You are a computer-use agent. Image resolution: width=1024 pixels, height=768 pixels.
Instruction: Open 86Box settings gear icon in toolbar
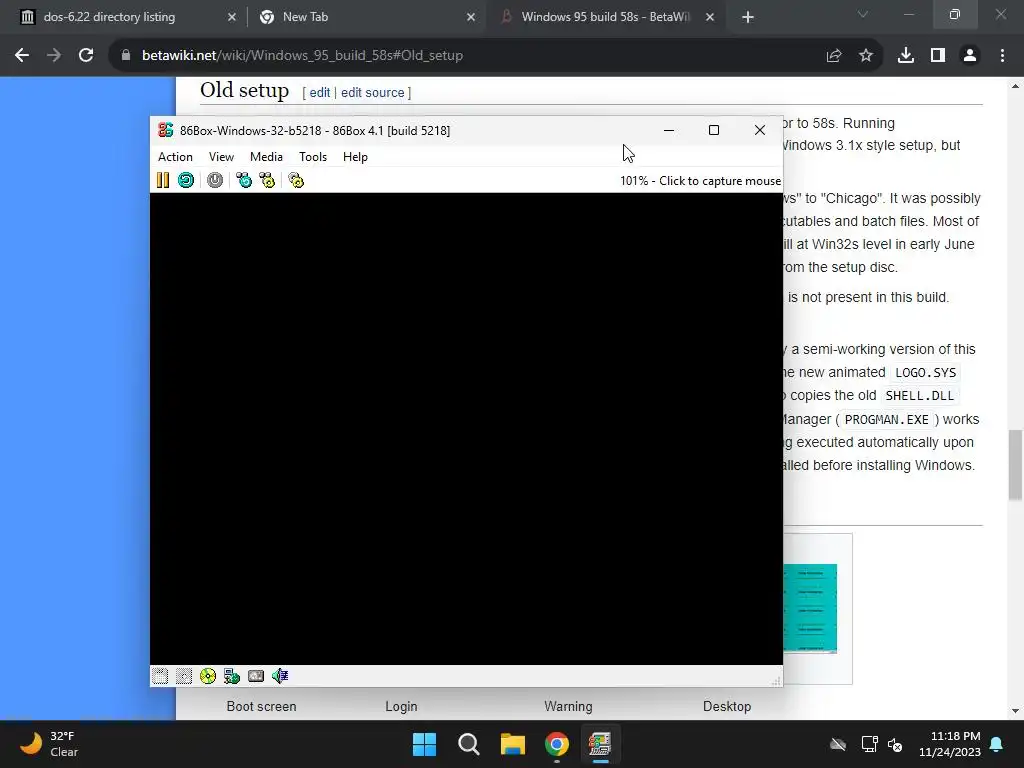coord(296,180)
